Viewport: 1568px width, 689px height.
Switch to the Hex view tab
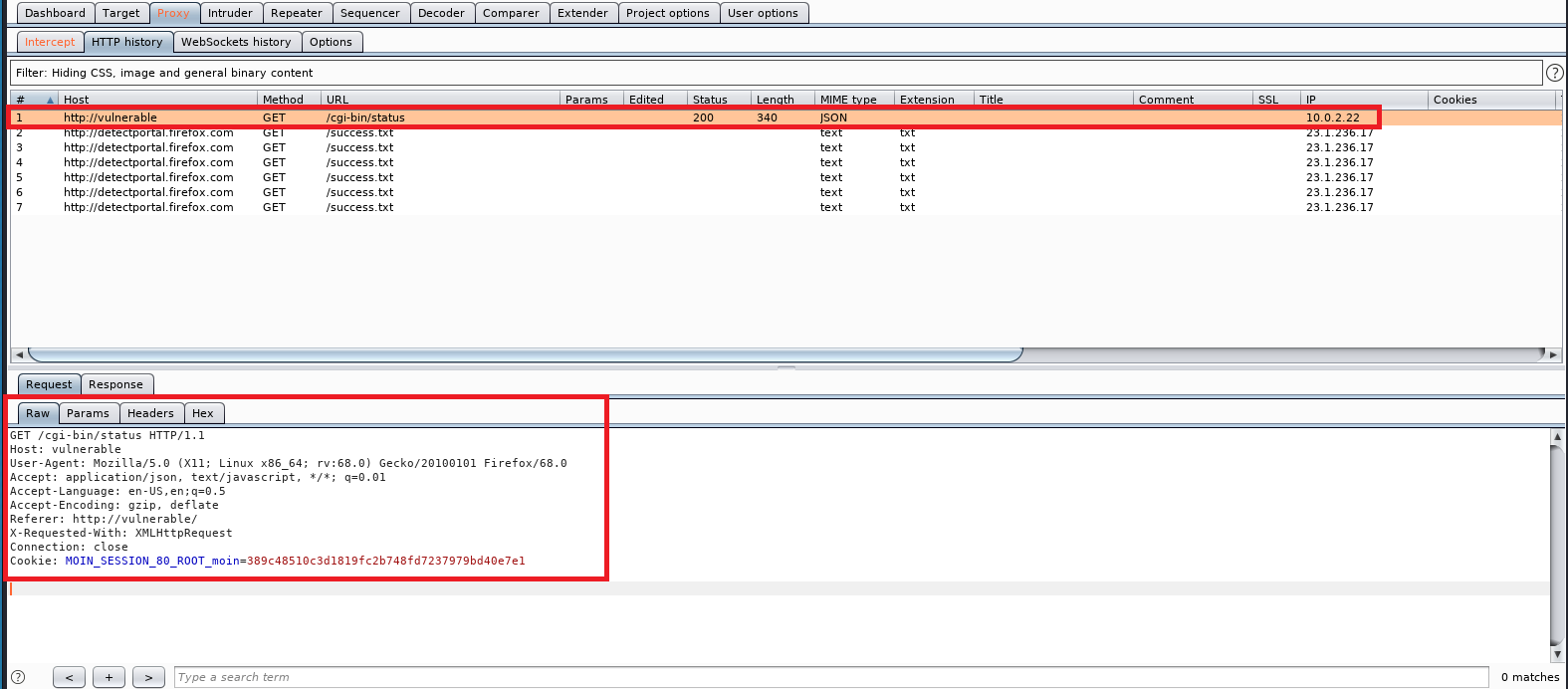coord(203,413)
